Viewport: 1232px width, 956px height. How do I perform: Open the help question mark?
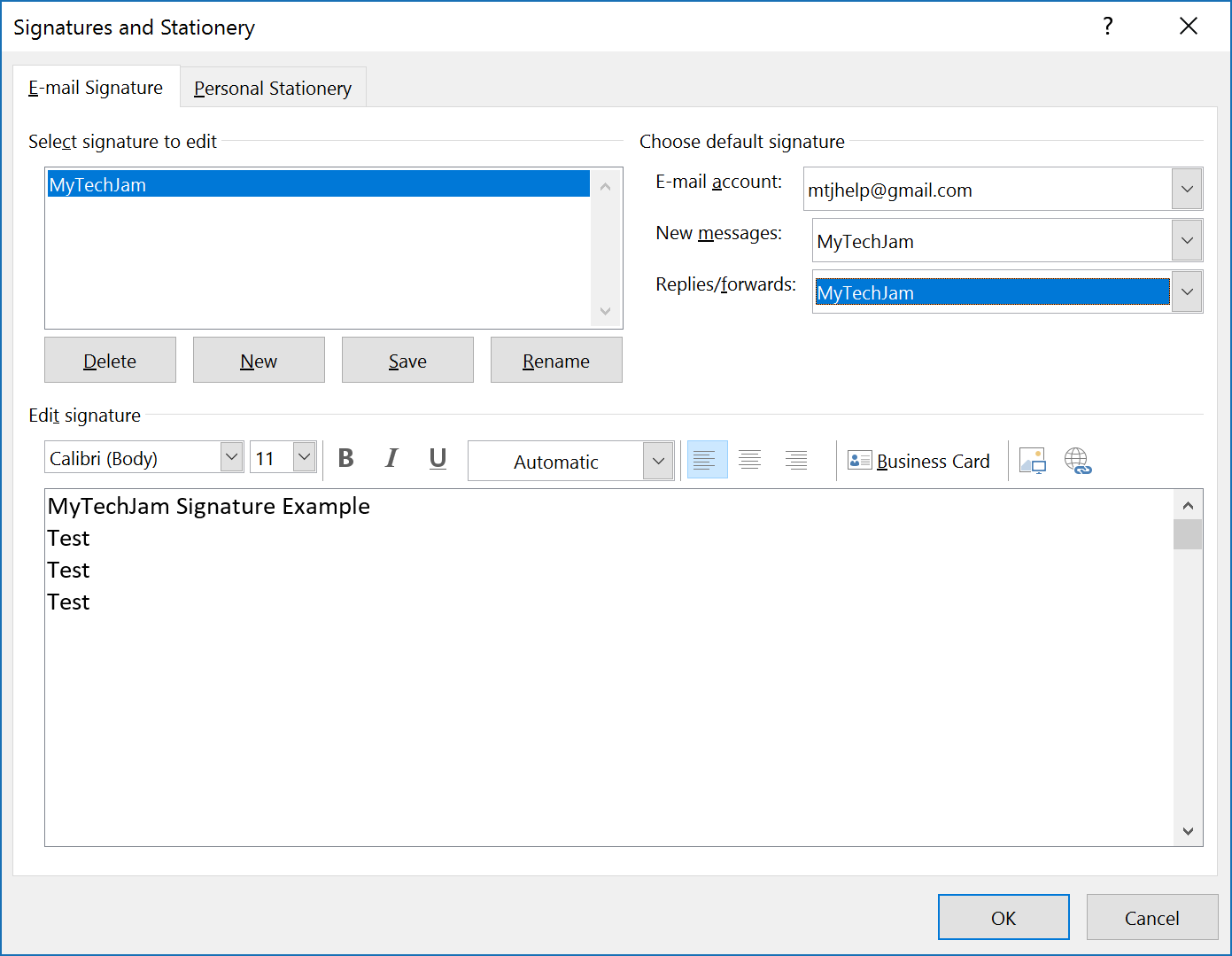pyautogui.click(x=1108, y=27)
